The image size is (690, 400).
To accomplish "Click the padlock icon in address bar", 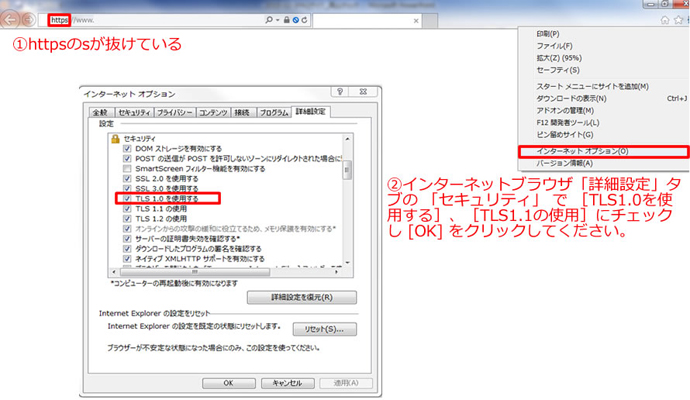I will tap(286, 19).
